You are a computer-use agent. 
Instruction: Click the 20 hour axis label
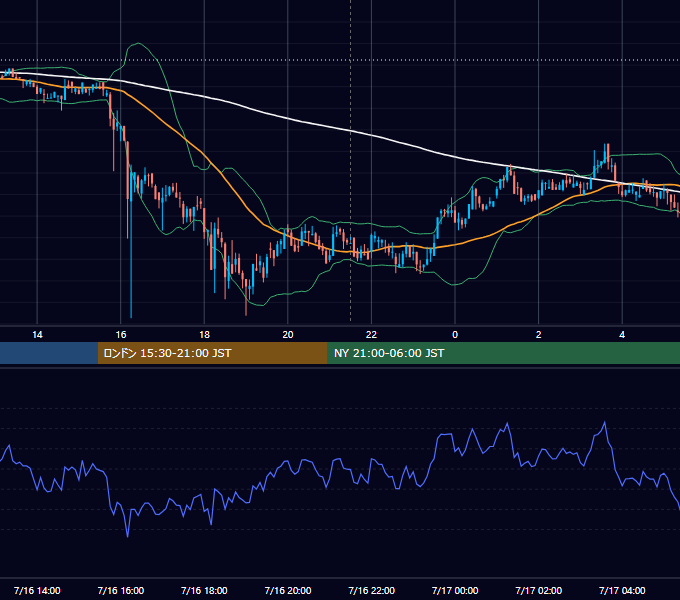click(x=288, y=335)
